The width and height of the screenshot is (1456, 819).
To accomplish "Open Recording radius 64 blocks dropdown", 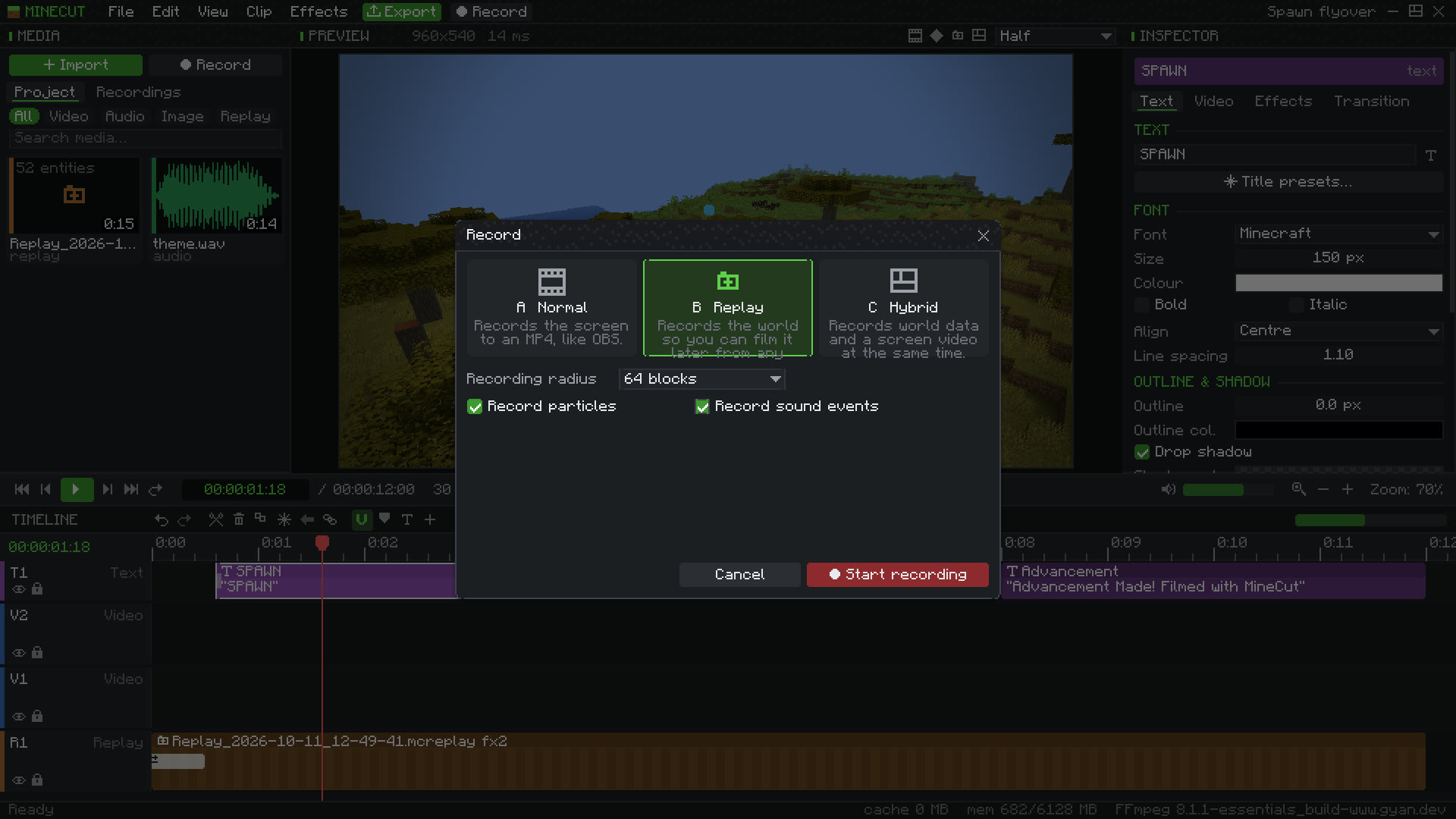I will click(701, 378).
